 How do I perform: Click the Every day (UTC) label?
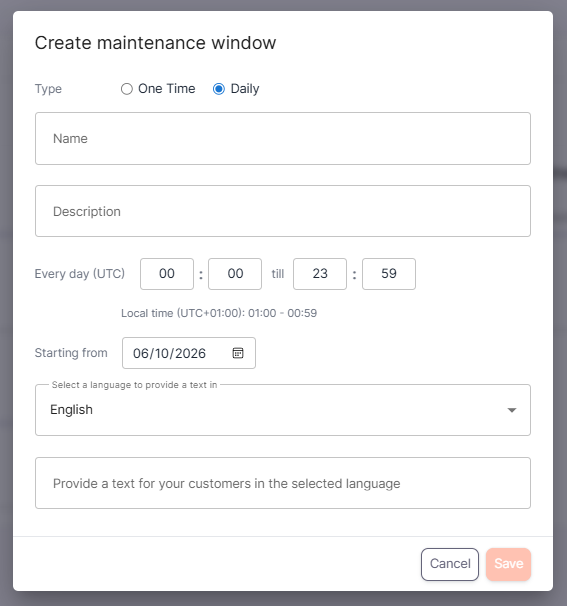point(80,274)
